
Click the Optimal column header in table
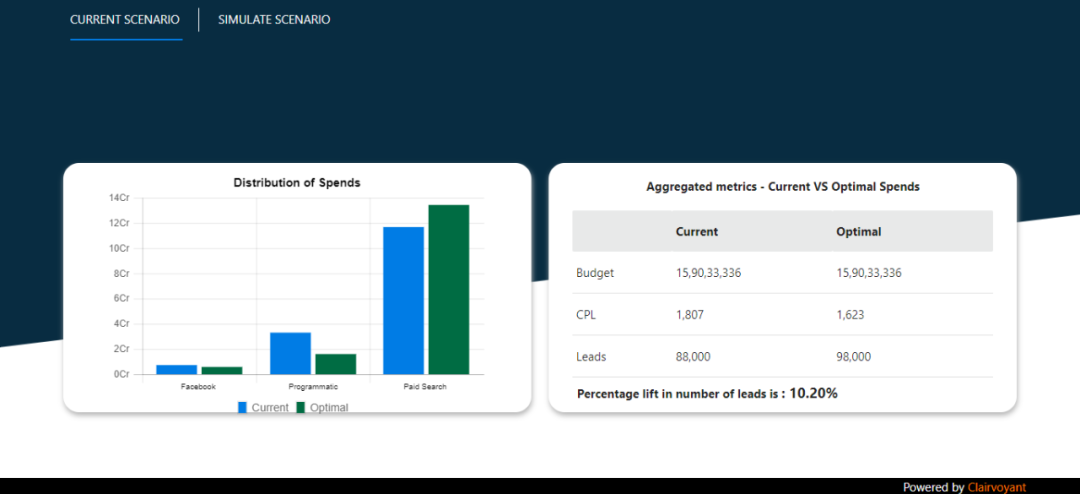tap(859, 232)
